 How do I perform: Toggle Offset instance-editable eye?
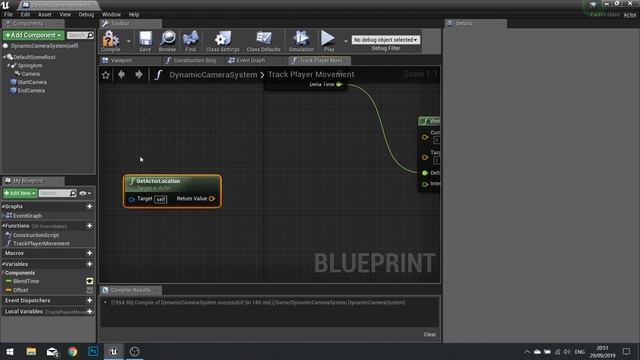click(x=89, y=290)
